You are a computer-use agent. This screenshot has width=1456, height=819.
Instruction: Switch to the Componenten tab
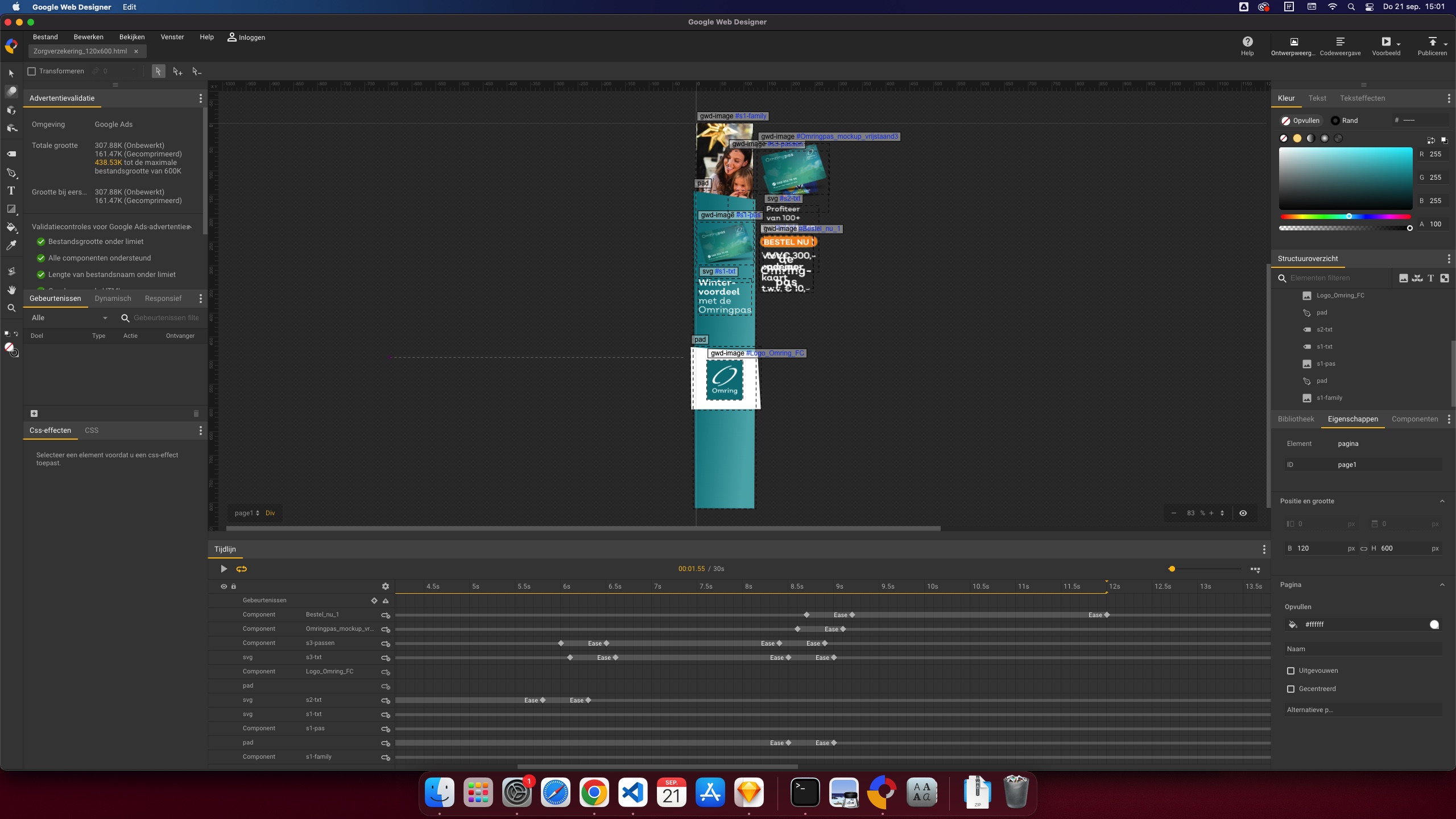pyautogui.click(x=1414, y=419)
